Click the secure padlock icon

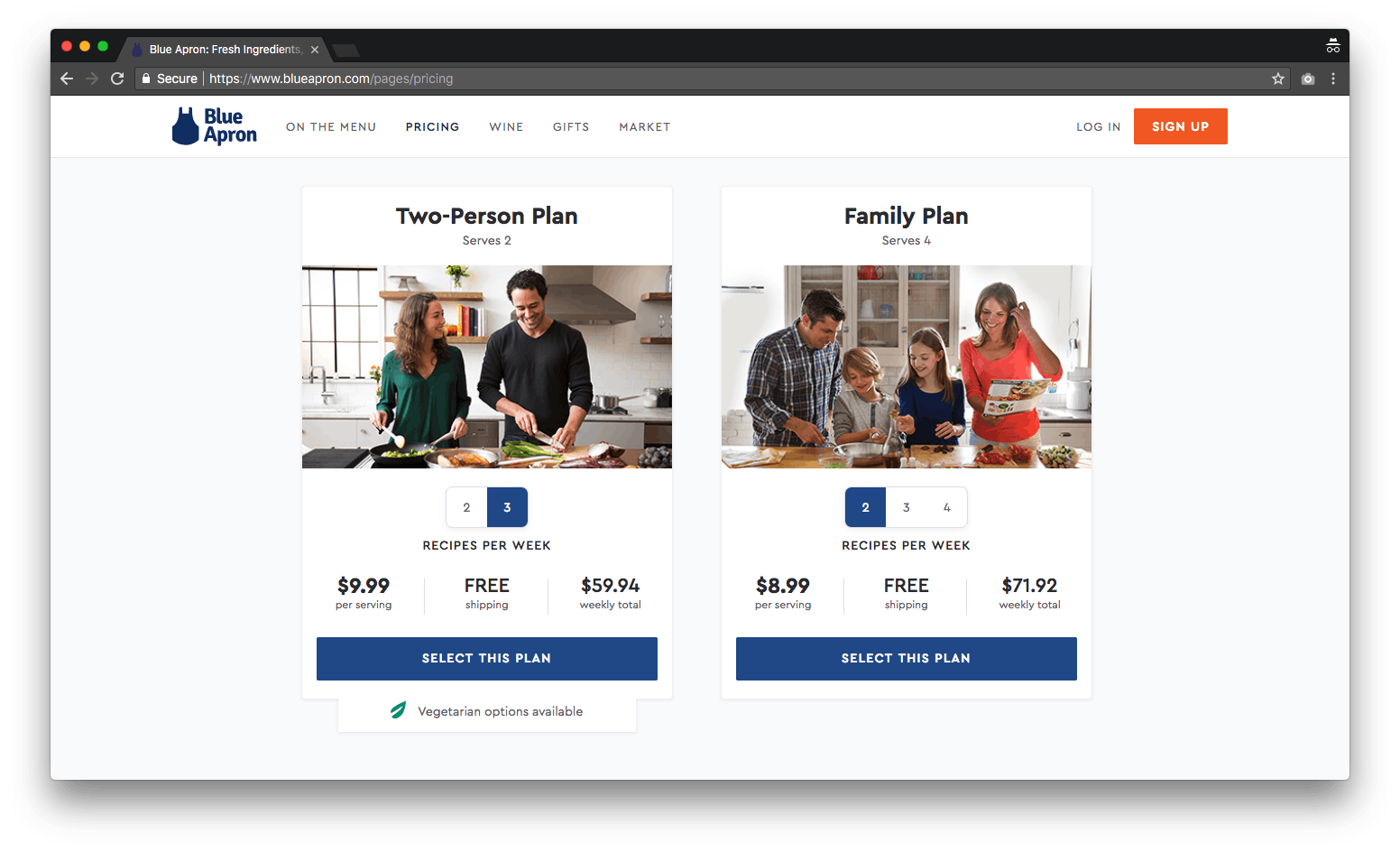pos(146,79)
